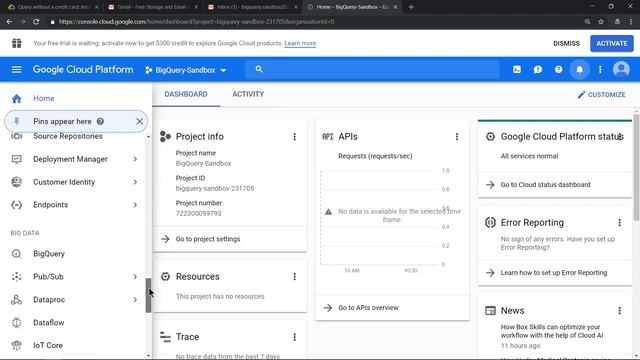Switch to the Inbox browser tab
640x360 pixels.
(252, 7)
